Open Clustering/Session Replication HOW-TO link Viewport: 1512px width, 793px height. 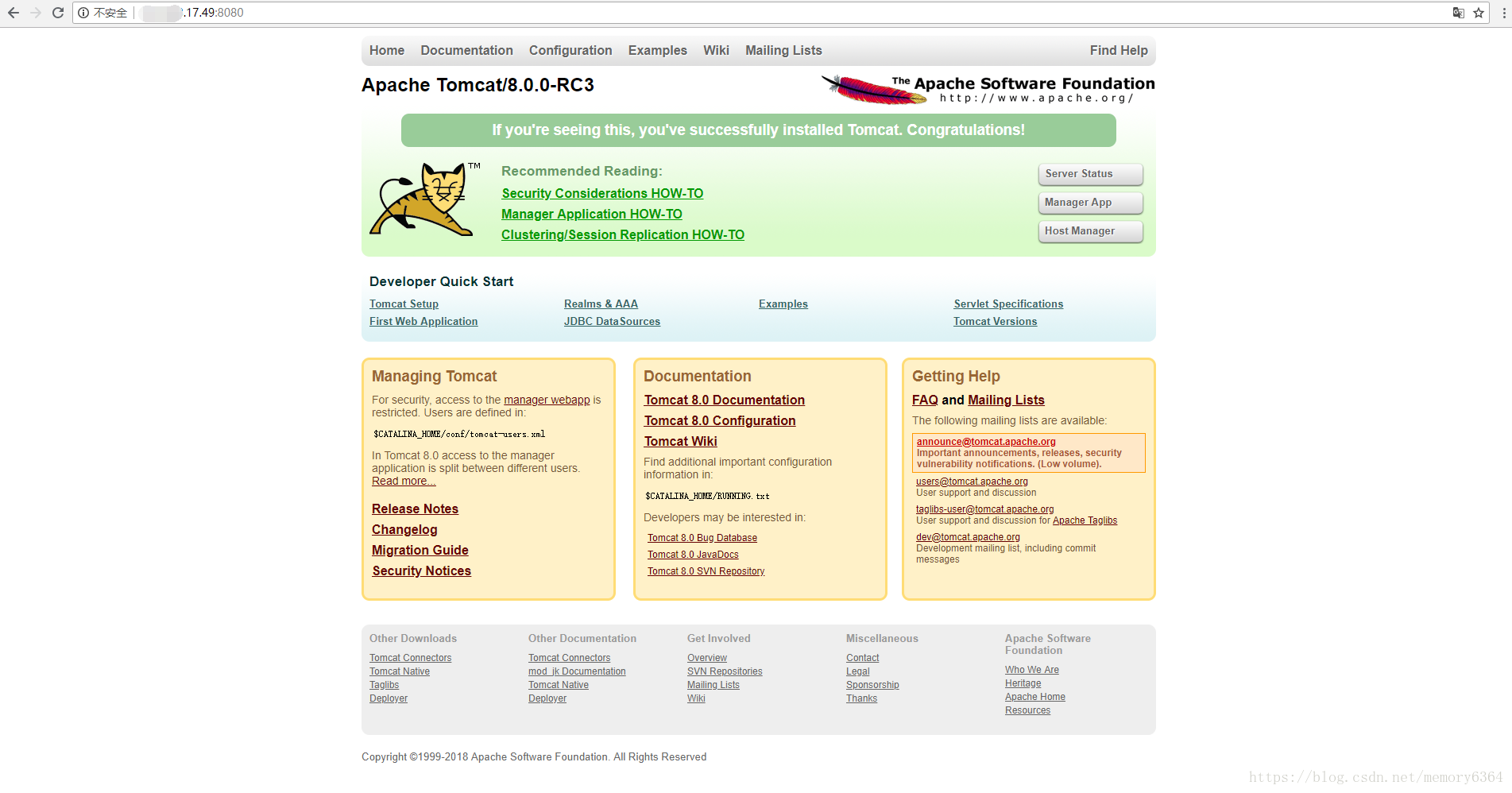point(623,235)
